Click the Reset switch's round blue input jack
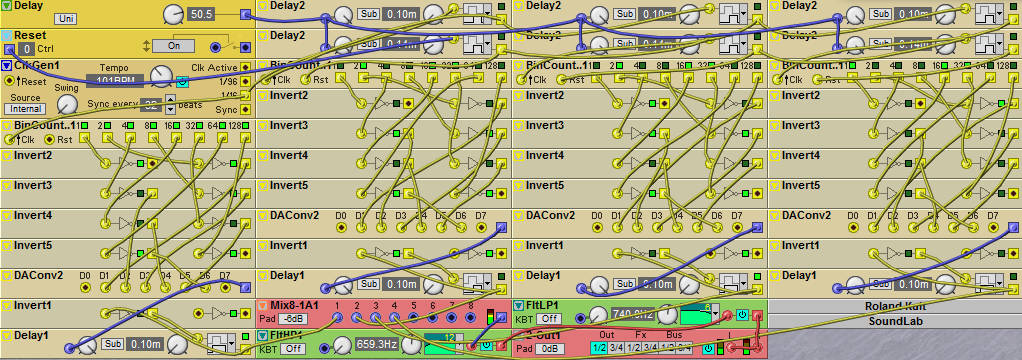1022x360 pixels. pyautogui.click(x=216, y=47)
